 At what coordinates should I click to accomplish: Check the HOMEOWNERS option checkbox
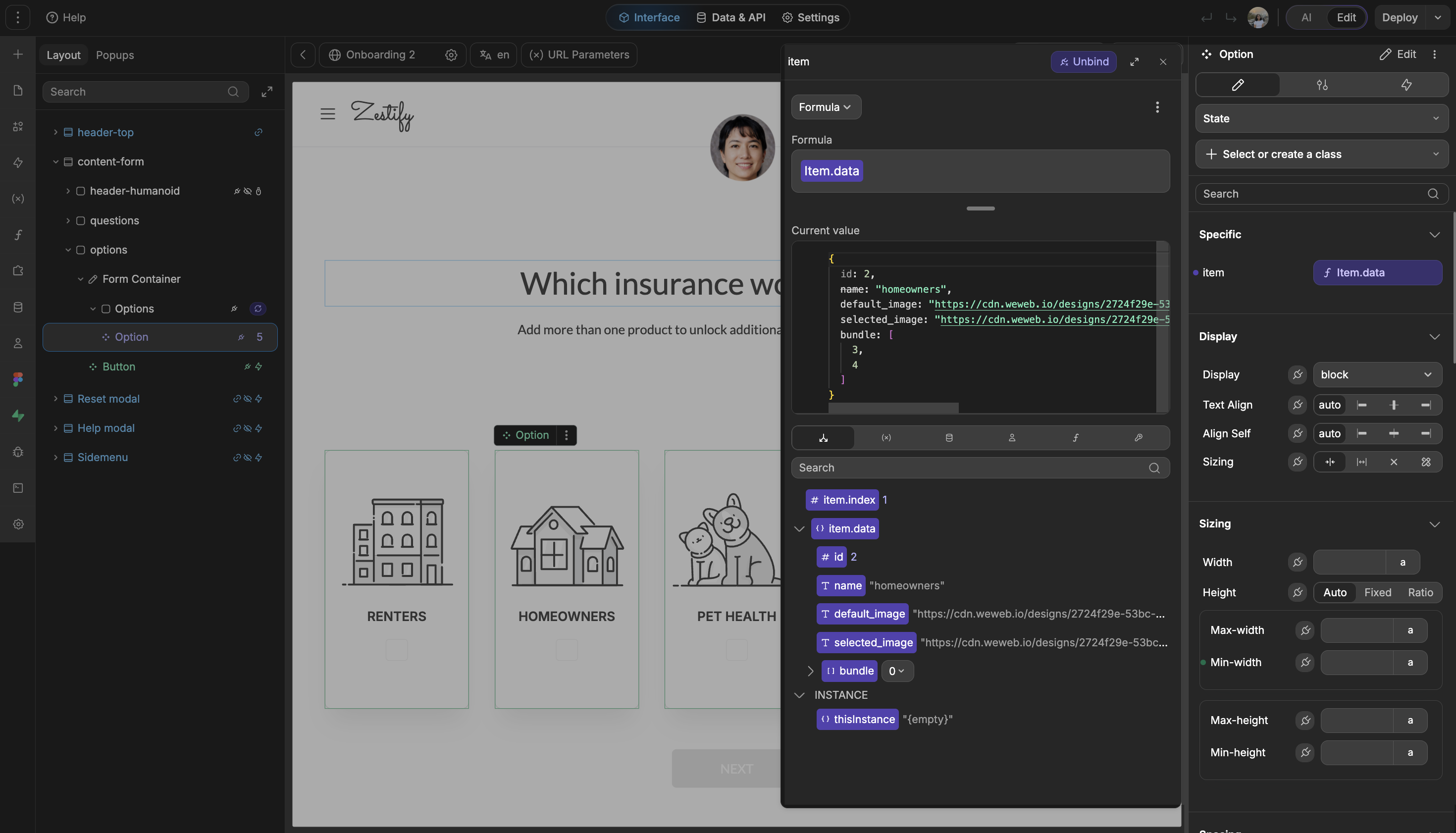point(567,650)
